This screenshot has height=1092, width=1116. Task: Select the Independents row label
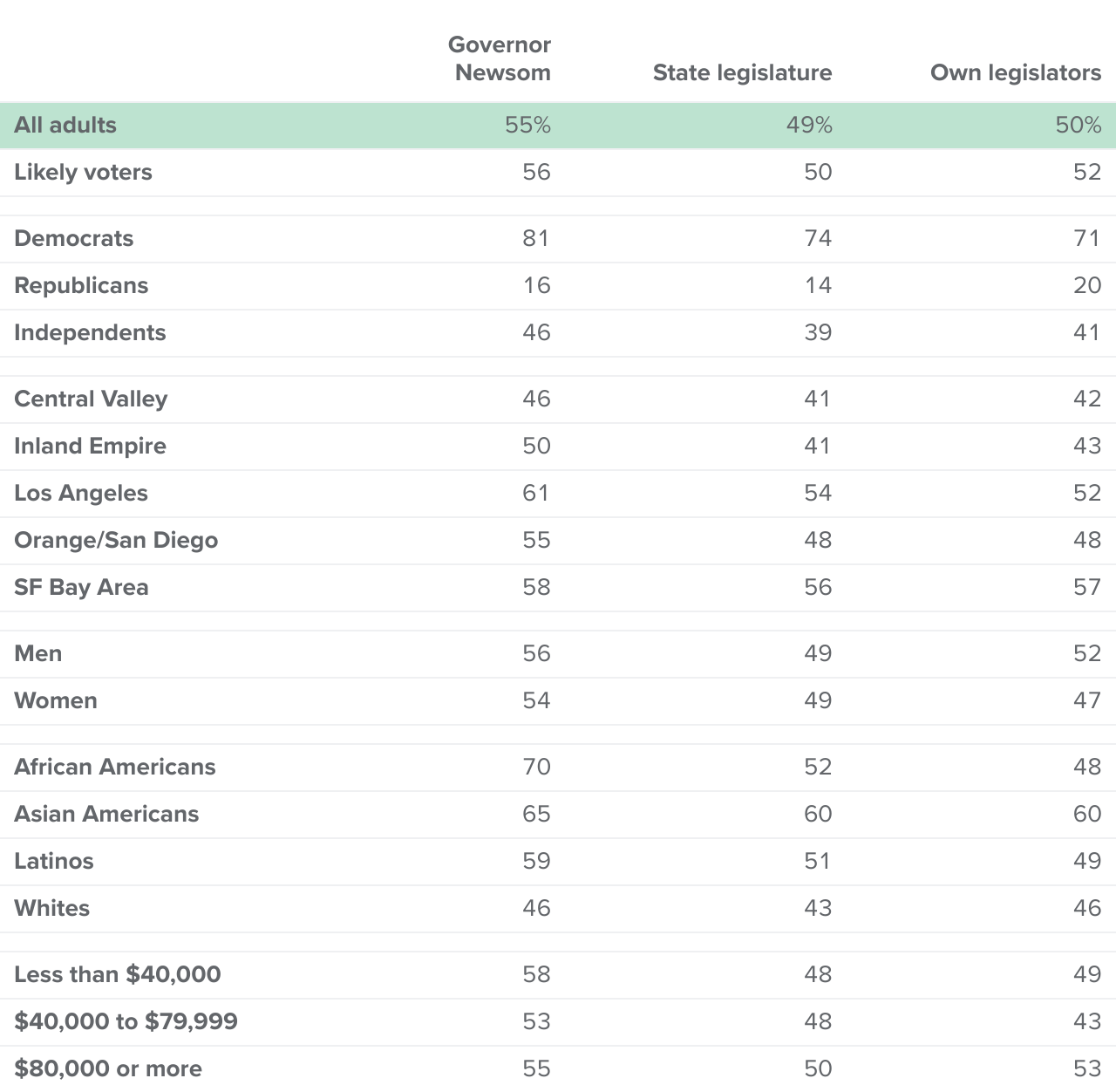[90, 332]
